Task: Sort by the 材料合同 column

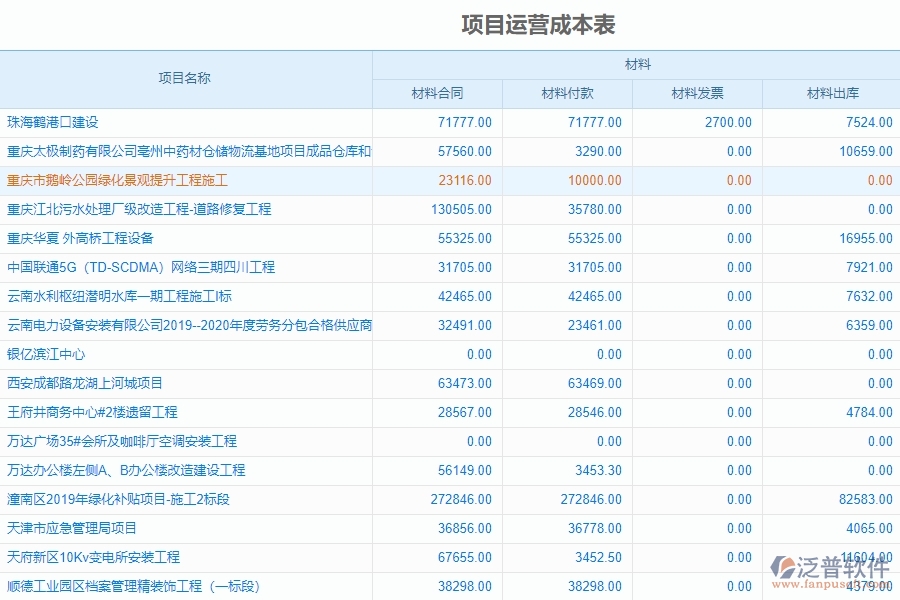Action: [x=436, y=92]
